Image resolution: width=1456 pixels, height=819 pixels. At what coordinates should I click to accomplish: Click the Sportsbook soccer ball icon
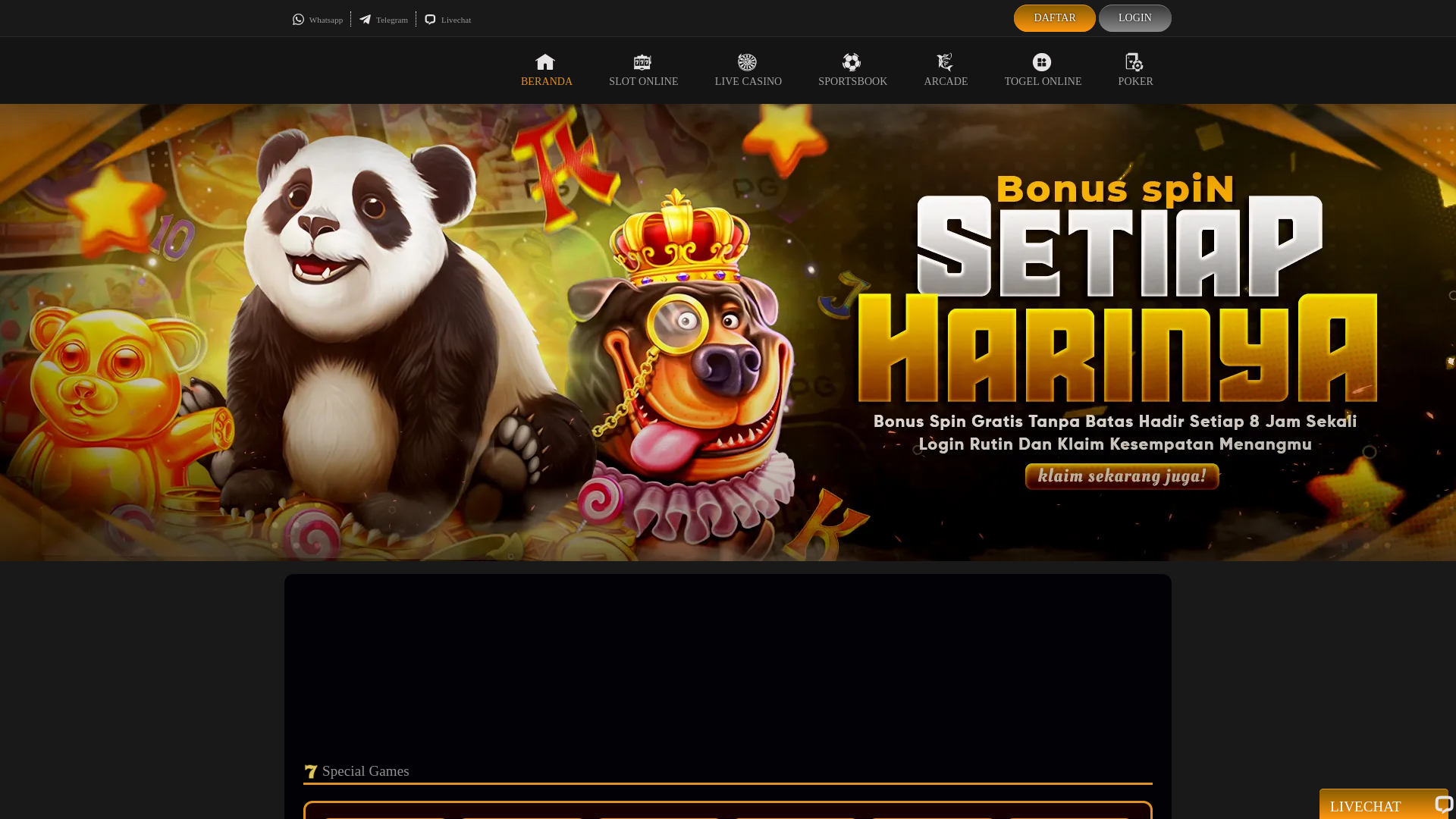[852, 62]
